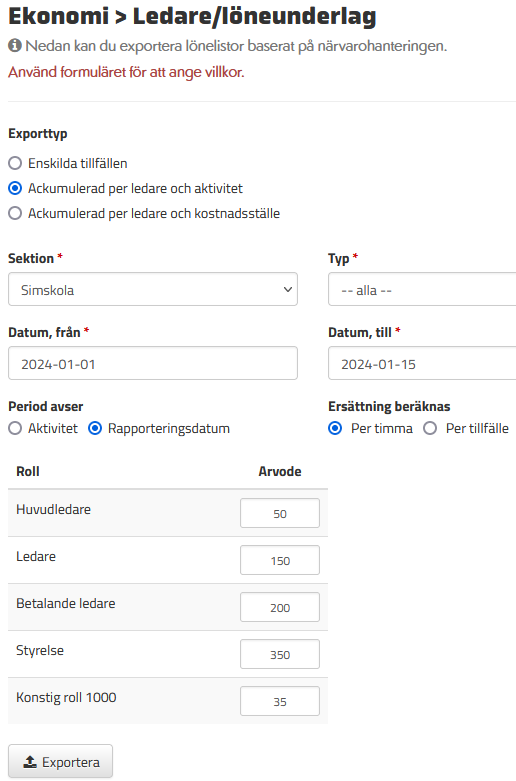Click the Datum, från date field
The height and width of the screenshot is (781, 516).
pos(153,364)
